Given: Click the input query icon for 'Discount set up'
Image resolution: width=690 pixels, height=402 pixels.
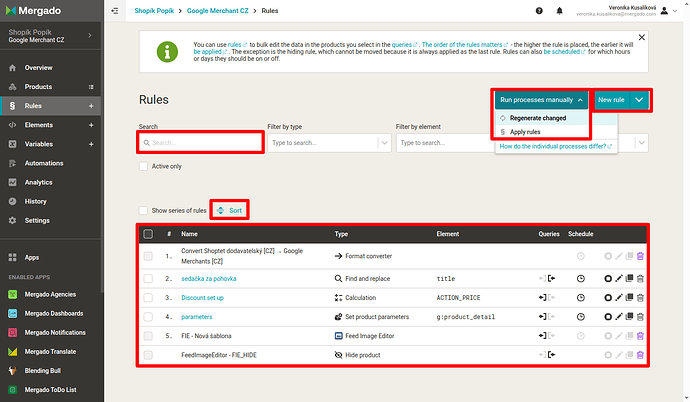Looking at the screenshot, I should 542,298.
